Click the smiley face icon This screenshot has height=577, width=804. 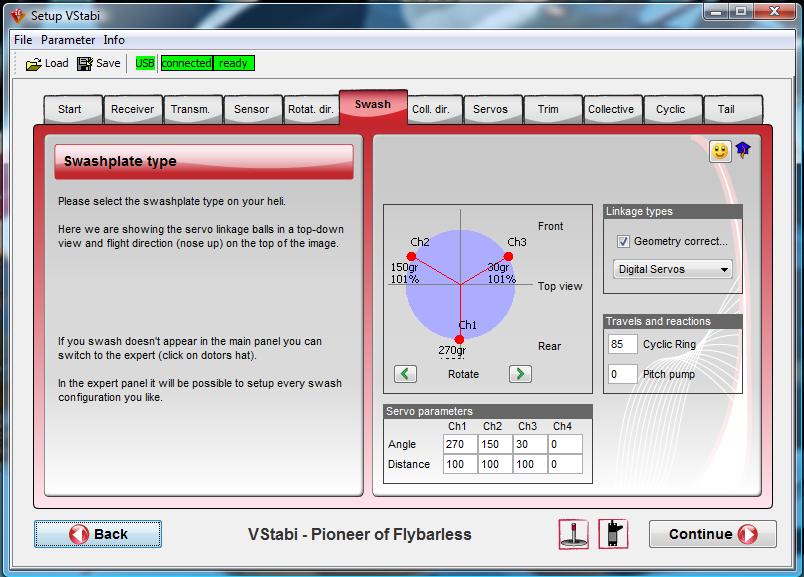tap(720, 151)
